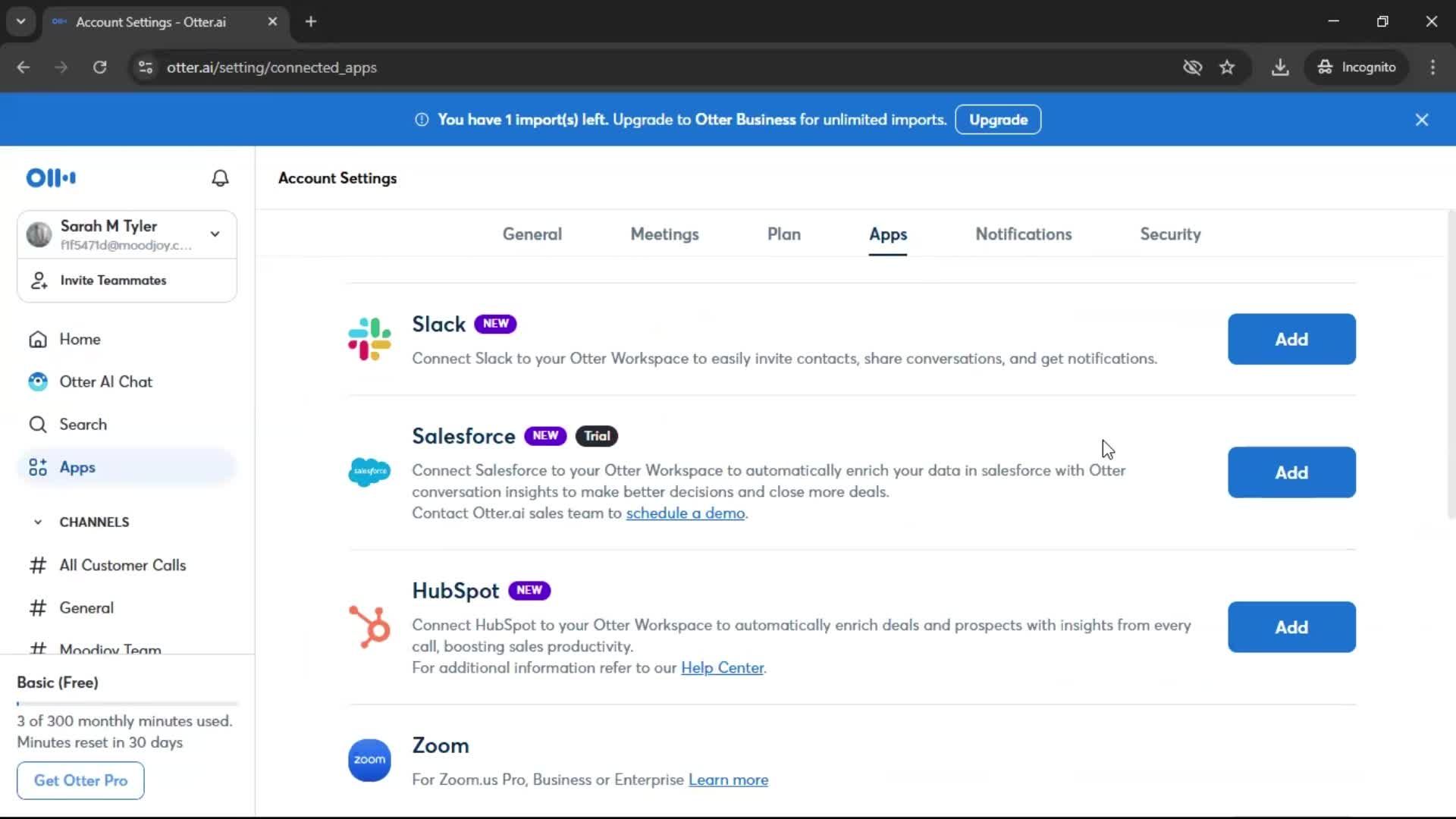This screenshot has height=819, width=1456.
Task: Switch to the Plan tab
Action: click(783, 234)
